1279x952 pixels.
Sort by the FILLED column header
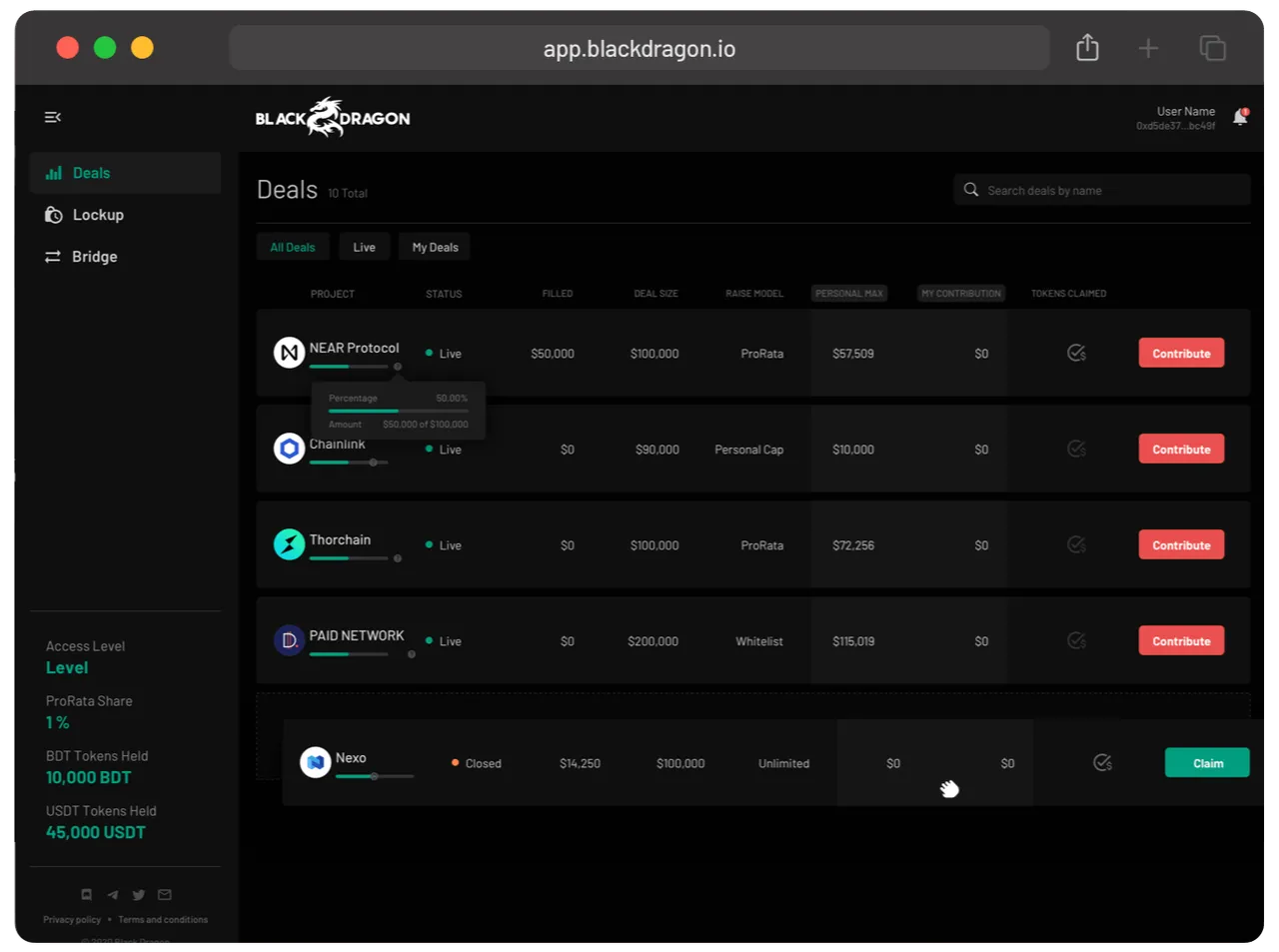point(558,294)
